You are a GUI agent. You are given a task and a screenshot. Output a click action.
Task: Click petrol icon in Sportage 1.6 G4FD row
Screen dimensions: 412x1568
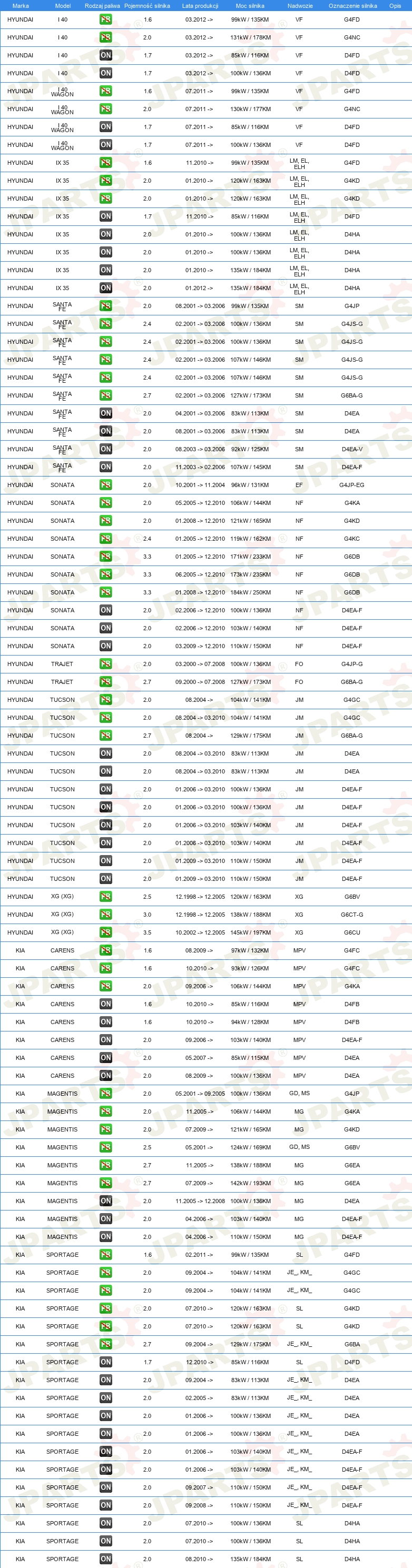[x=105, y=1255]
